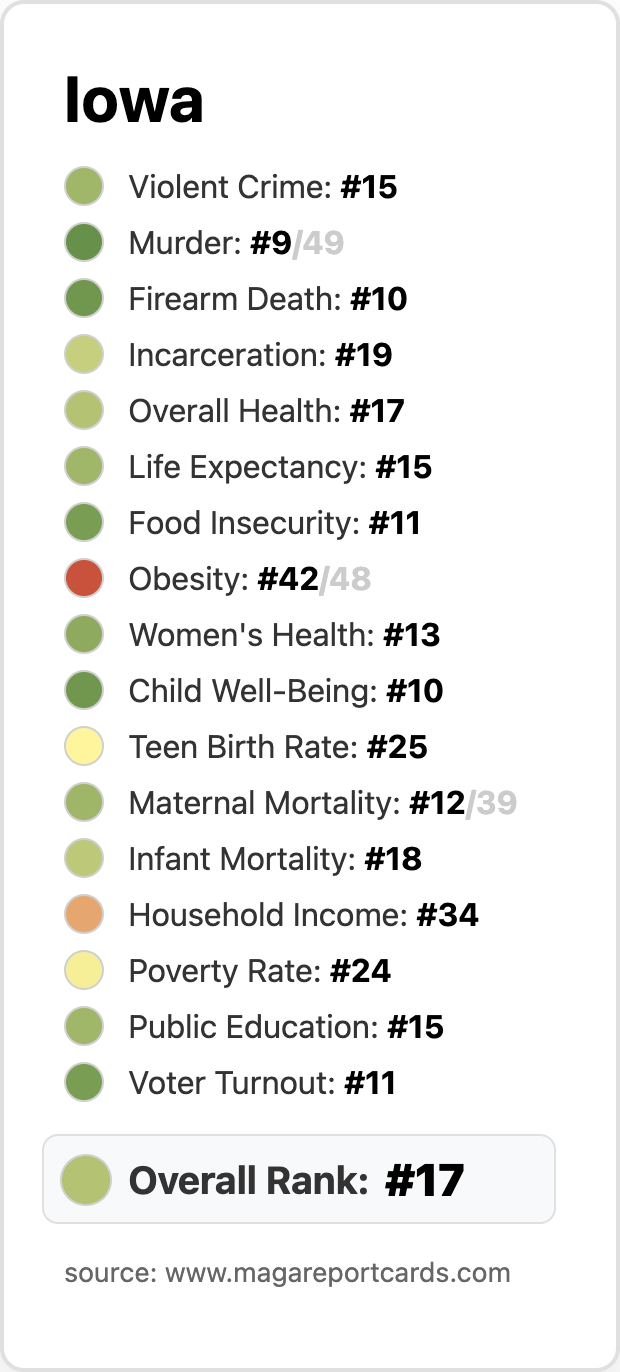Click the yellow Poverty Rate indicator dot
The height and width of the screenshot is (1372, 620).
pyautogui.click(x=84, y=971)
